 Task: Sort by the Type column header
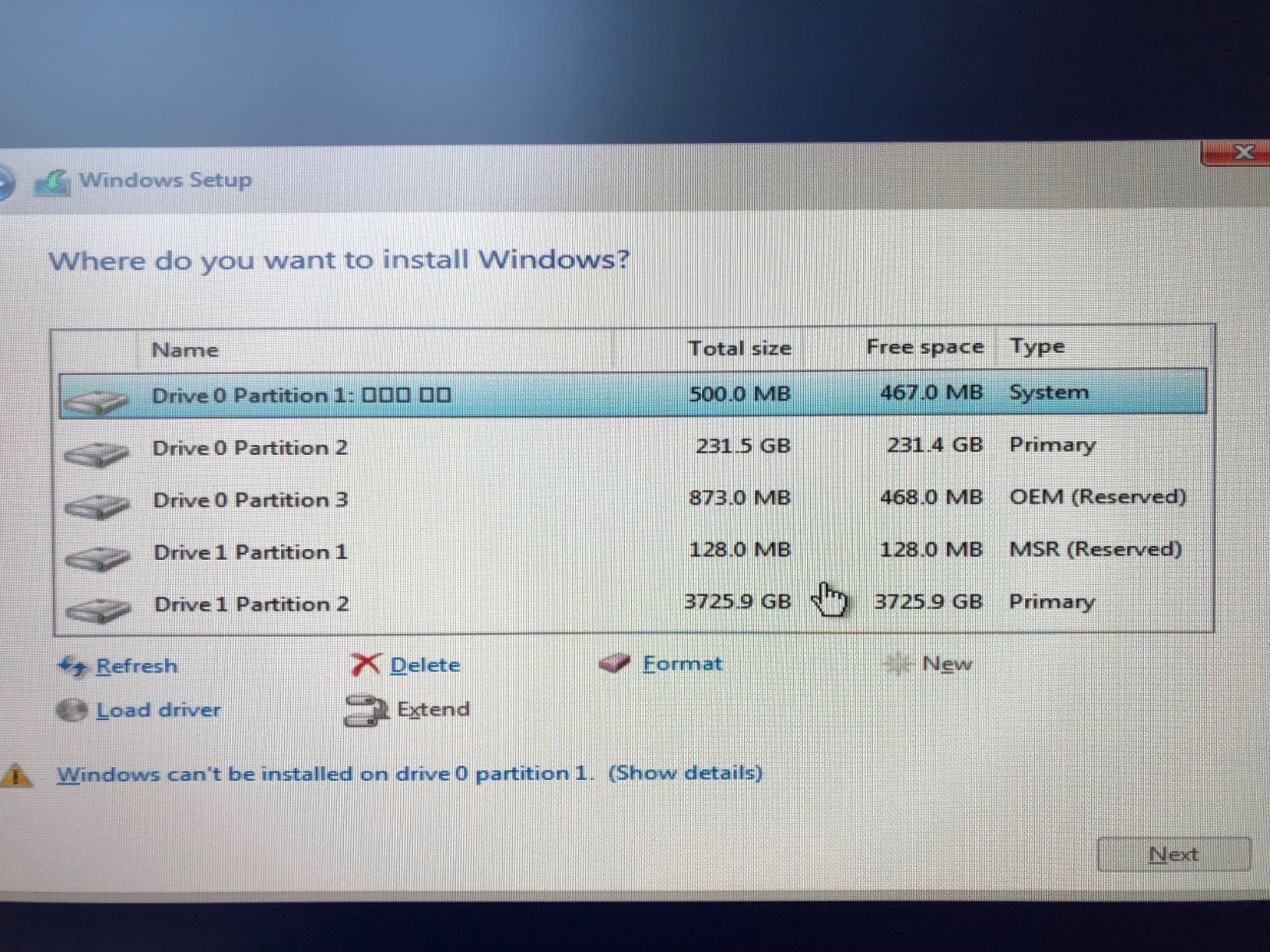(x=1037, y=346)
